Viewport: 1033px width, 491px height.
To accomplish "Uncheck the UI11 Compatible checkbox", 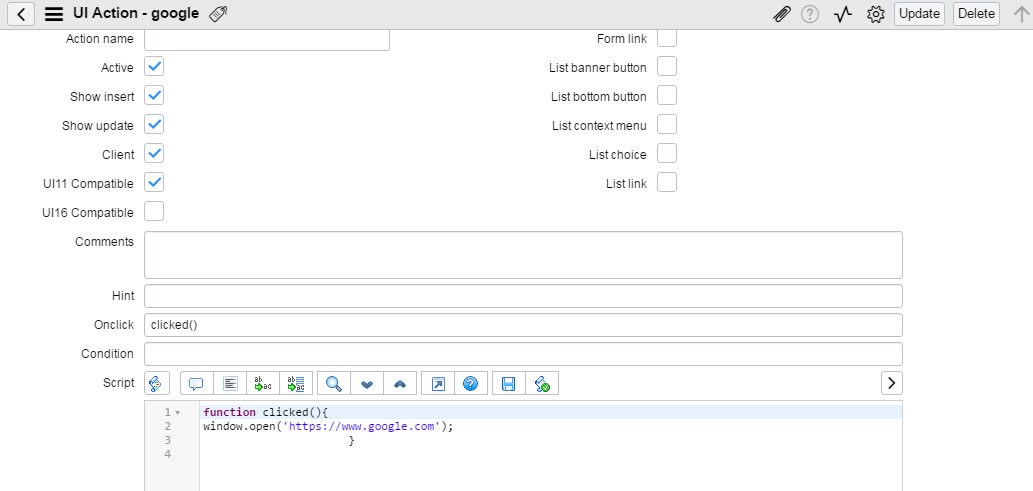I will (x=154, y=183).
